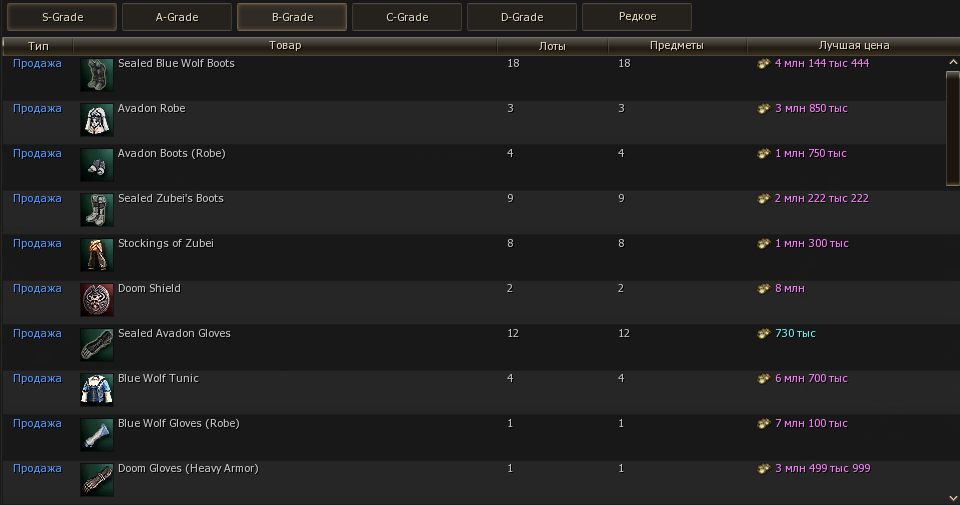
Task: Select the Blue Wolf Gloves (Robe) icon
Action: point(97,435)
